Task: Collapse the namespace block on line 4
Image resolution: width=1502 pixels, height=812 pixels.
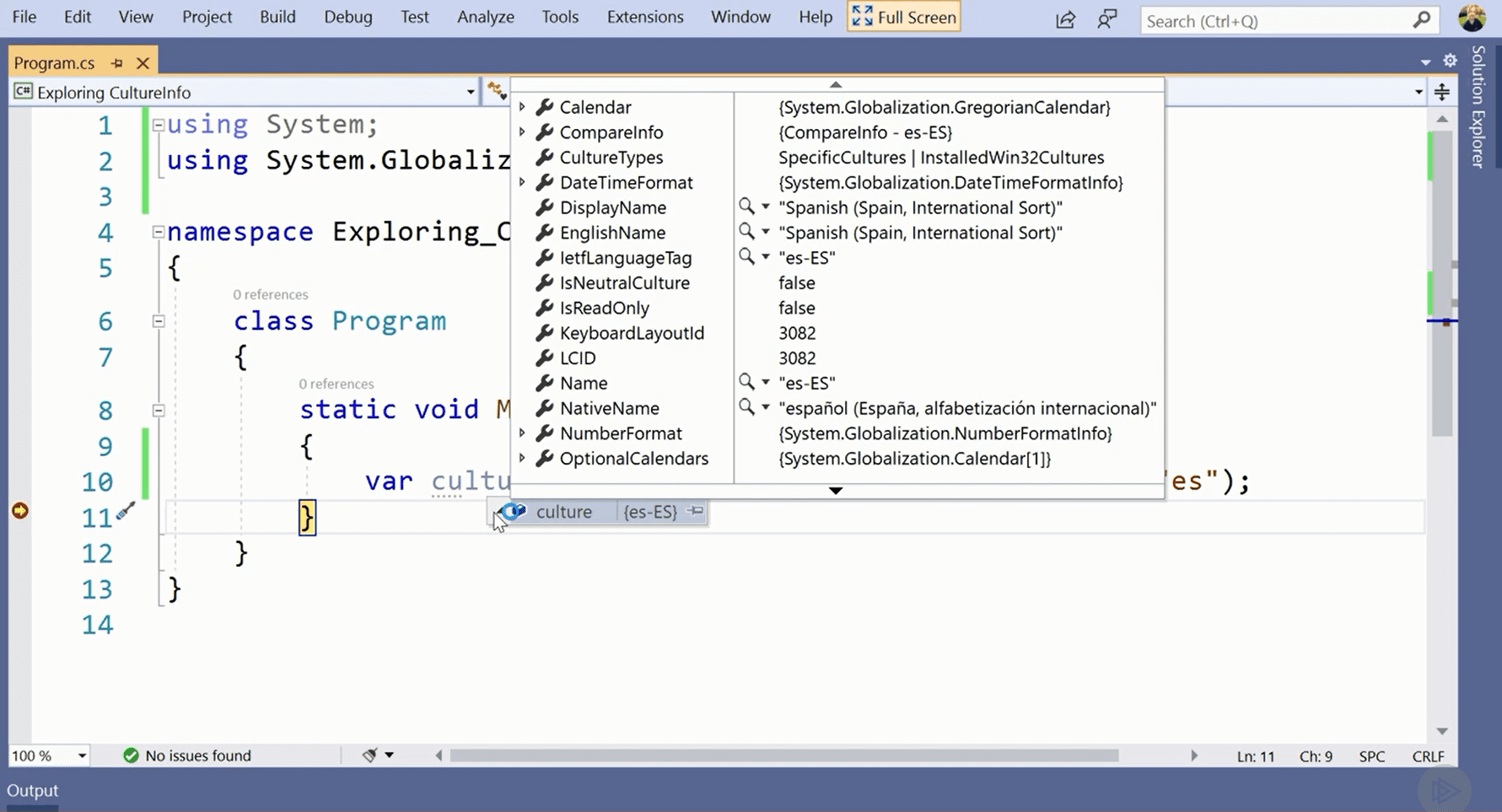Action: (x=158, y=232)
